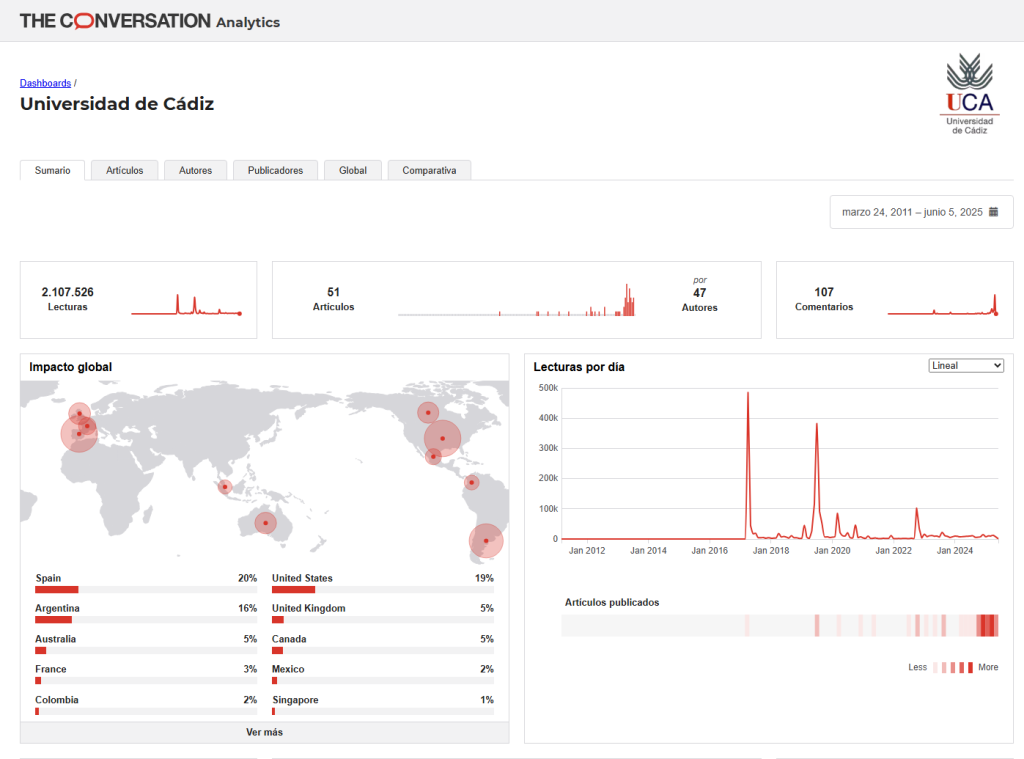1024x759 pixels.
Task: Follow the Dashboards breadcrumb link
Action: click(x=45, y=83)
